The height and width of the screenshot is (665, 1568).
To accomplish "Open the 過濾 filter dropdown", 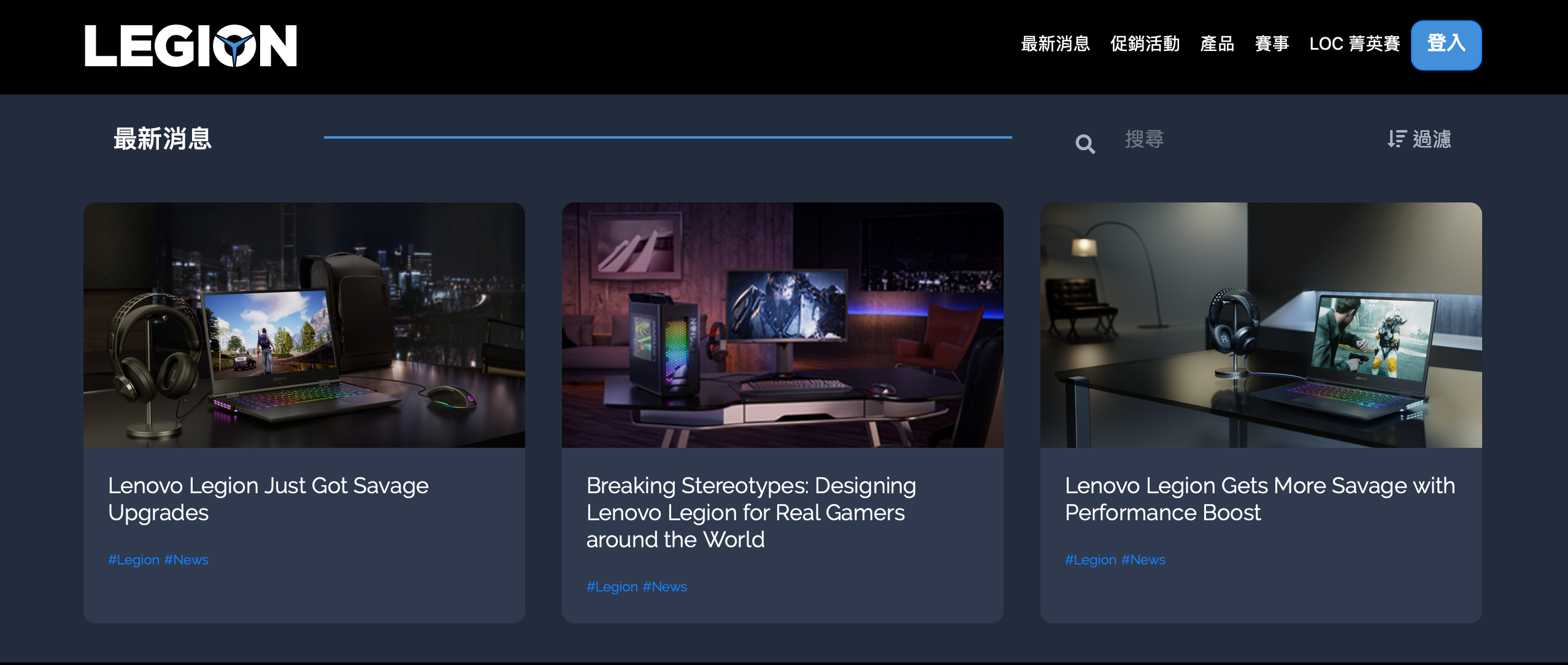I will [1420, 139].
